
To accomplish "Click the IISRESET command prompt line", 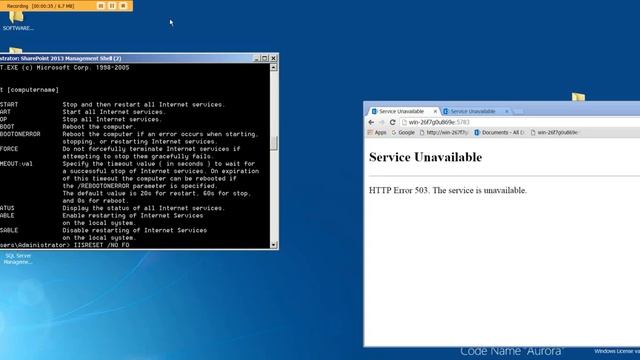I will pyautogui.click(x=64, y=245).
